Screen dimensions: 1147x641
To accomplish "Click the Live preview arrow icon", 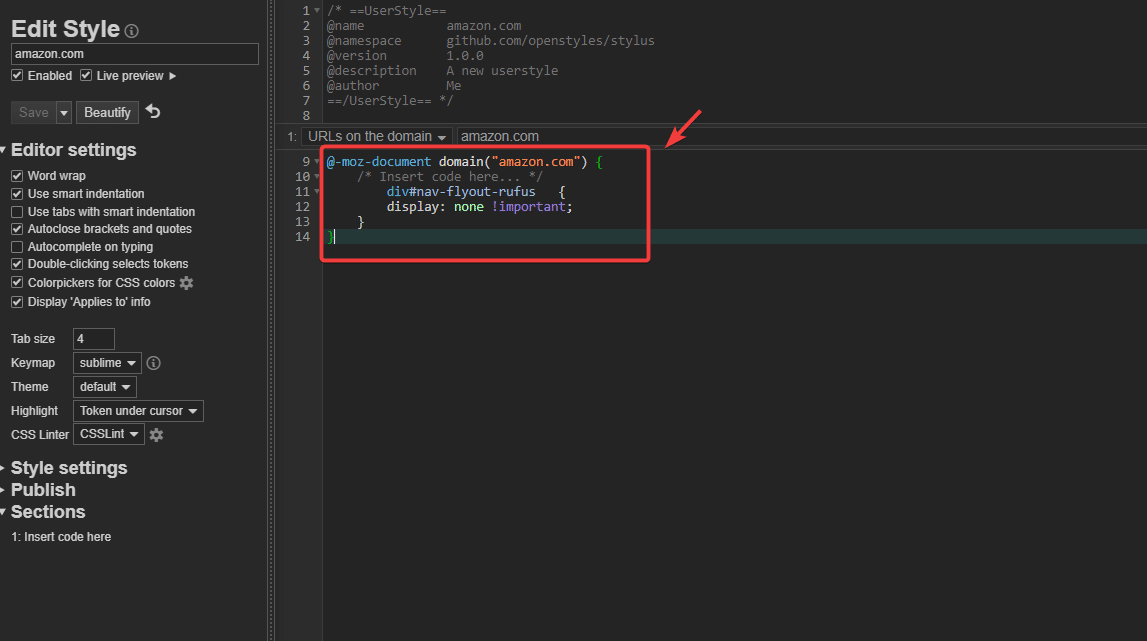I will click(173, 76).
